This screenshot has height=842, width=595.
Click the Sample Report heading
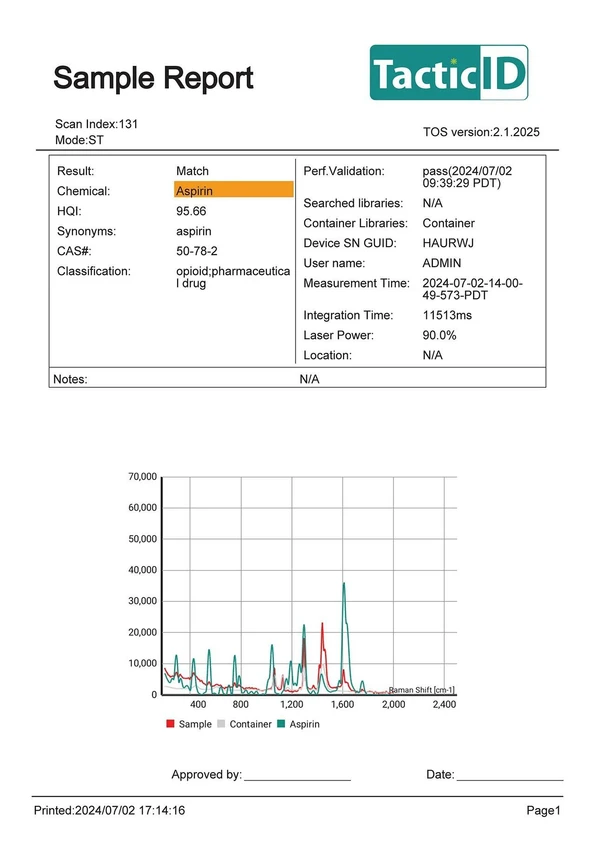tap(153, 78)
